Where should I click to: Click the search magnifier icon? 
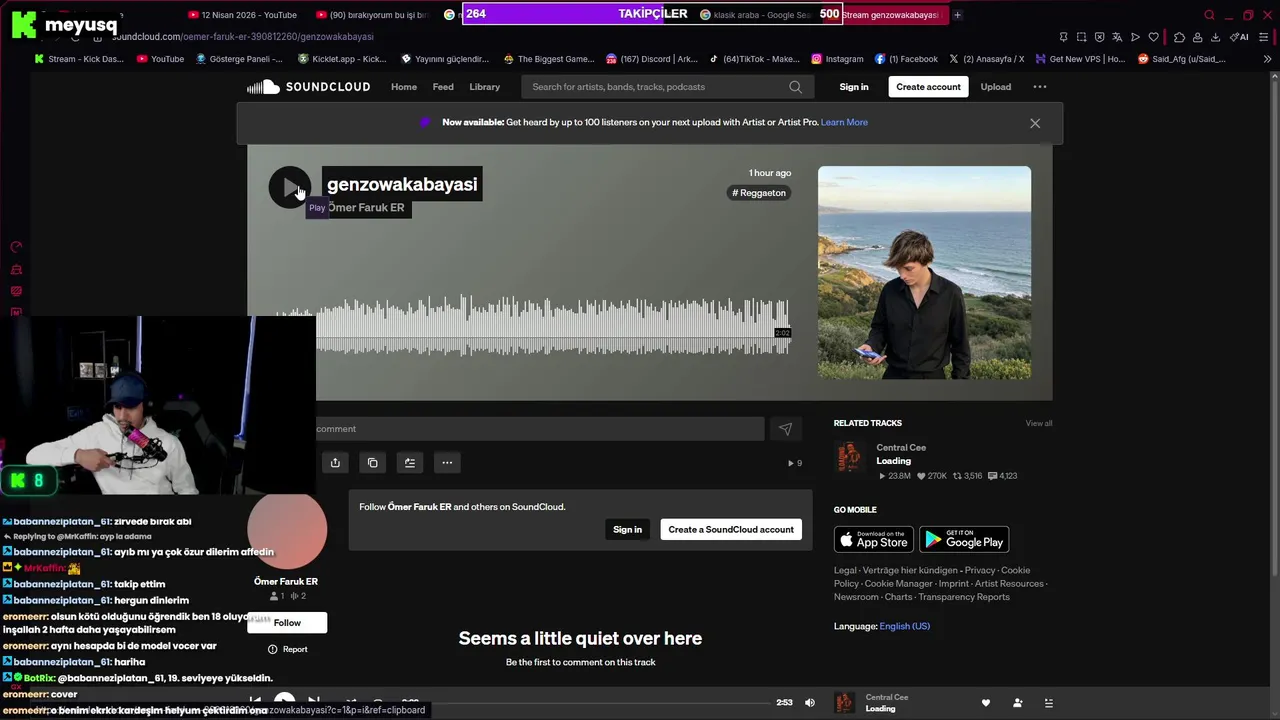795,87
